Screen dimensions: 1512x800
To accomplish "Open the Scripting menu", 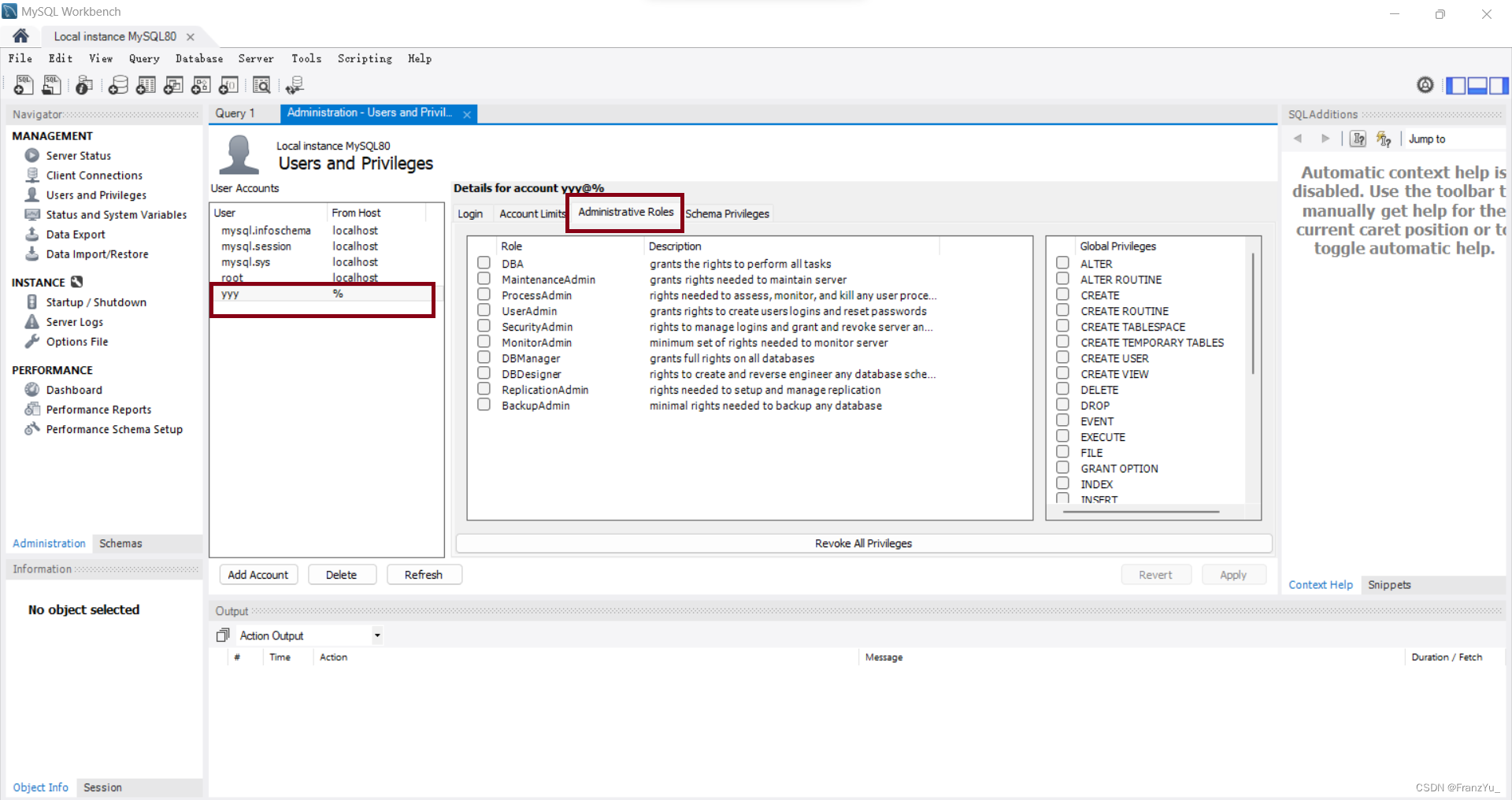I will 365,58.
